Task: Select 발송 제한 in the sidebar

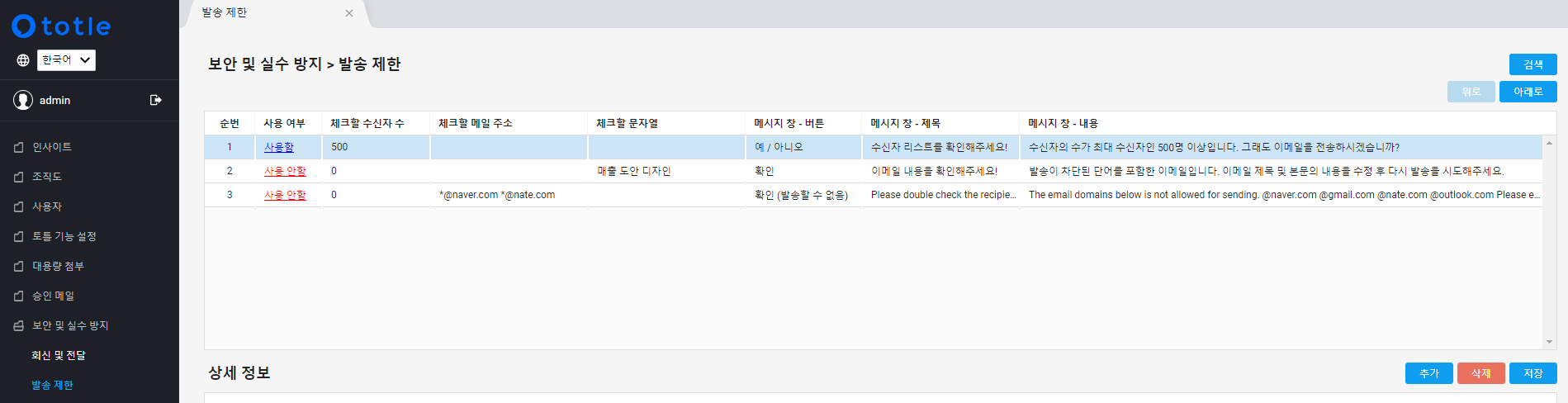Action: click(52, 385)
